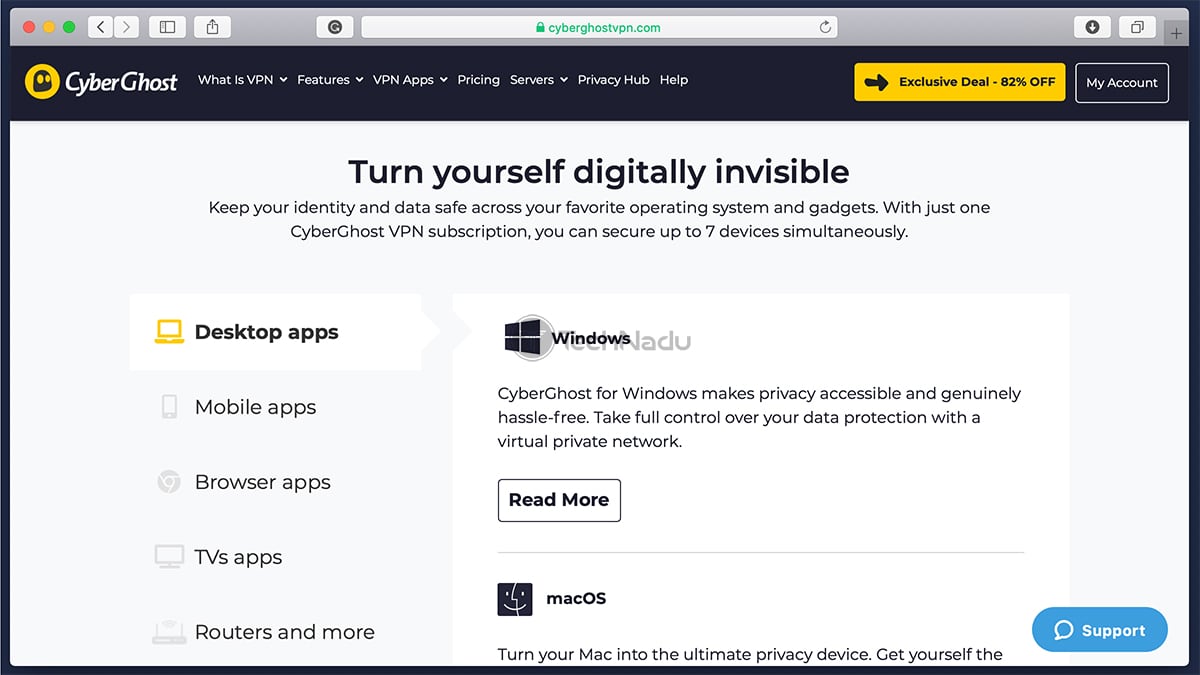Click the macOS heading

[576, 599]
